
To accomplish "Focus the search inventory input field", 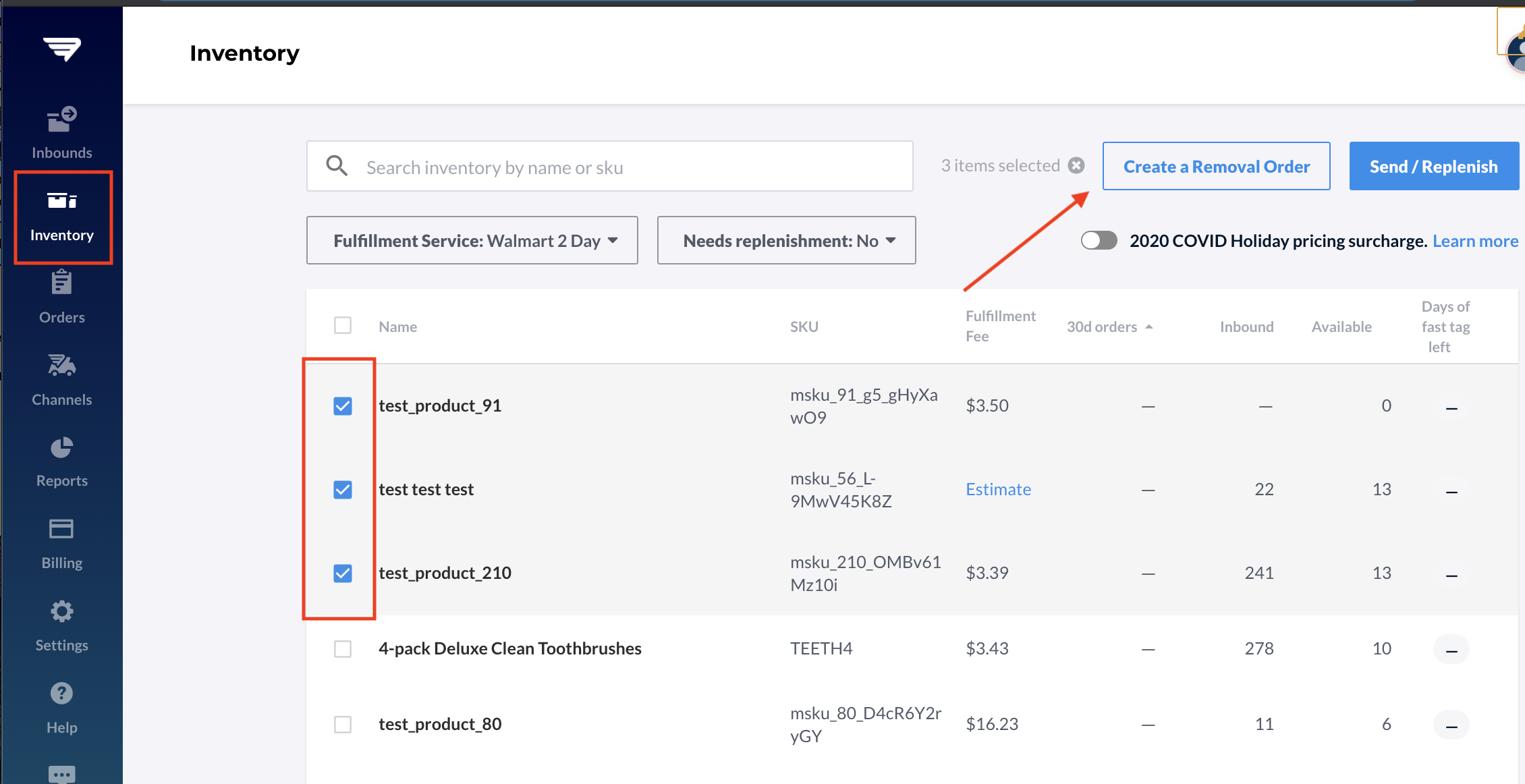I will [x=610, y=166].
